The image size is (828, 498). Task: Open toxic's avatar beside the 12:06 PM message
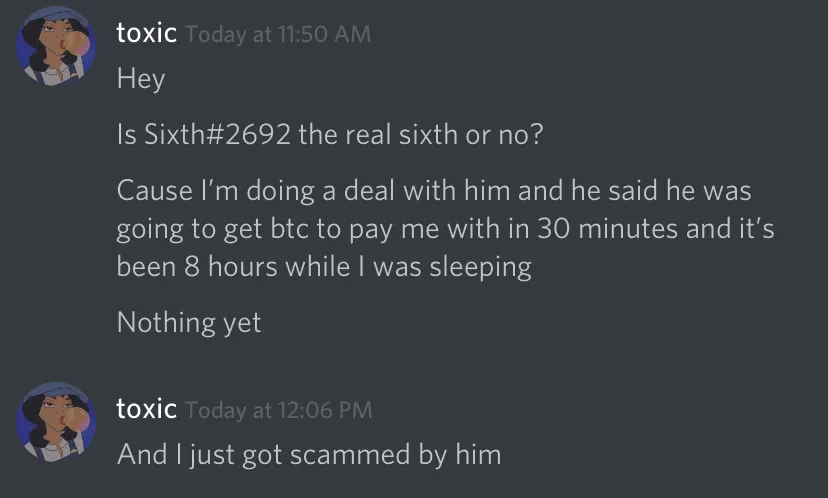(x=56, y=422)
